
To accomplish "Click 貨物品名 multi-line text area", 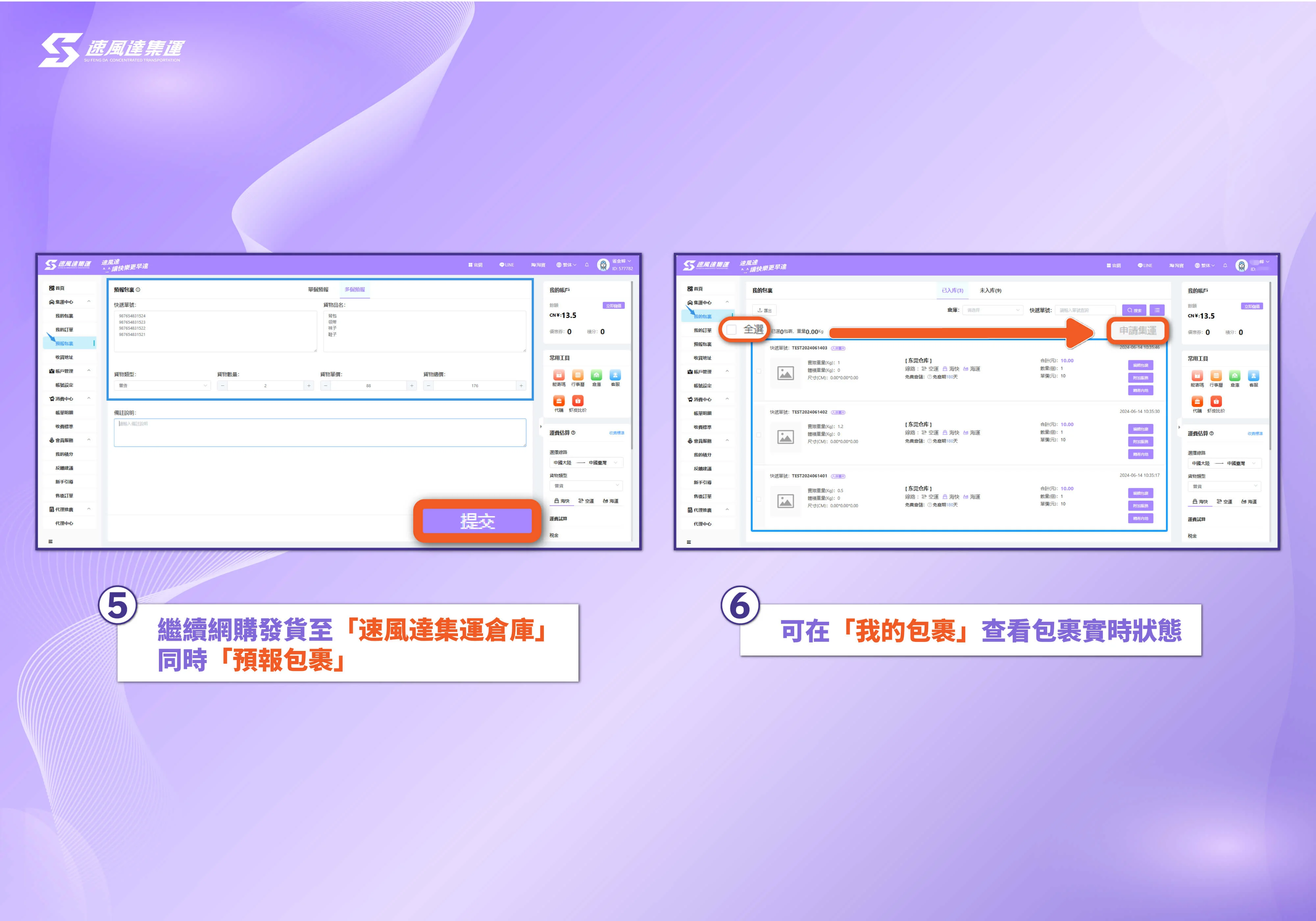I will 425,331.
